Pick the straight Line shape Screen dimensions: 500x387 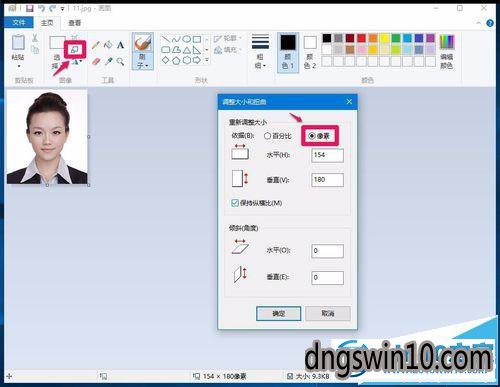click(166, 39)
